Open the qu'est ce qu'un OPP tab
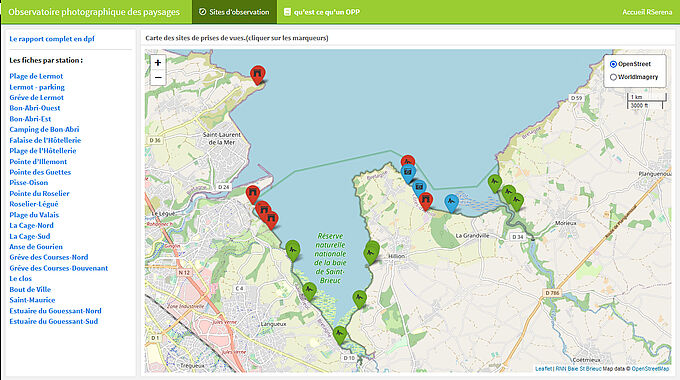 coord(322,12)
